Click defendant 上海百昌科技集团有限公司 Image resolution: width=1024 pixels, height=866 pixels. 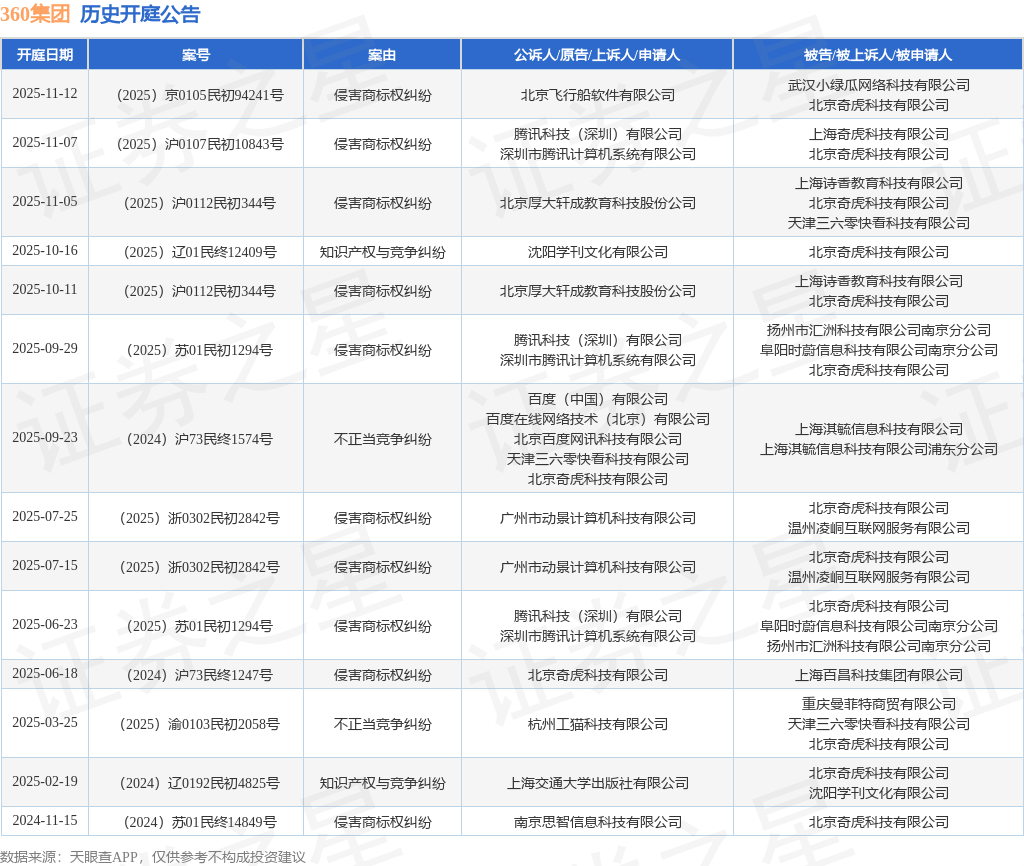[878, 675]
